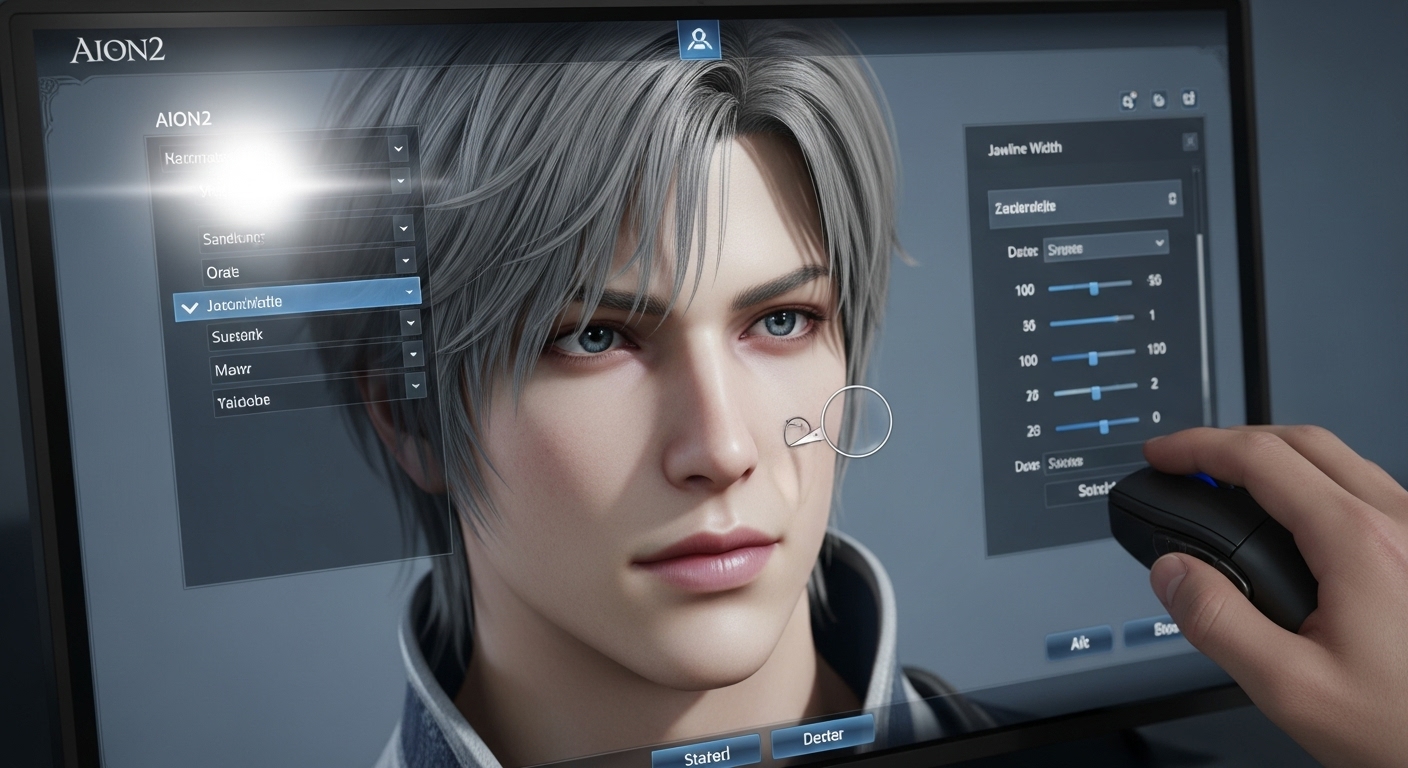The height and width of the screenshot is (768, 1408).
Task: Open the profile icon at the top center
Action: pos(699,39)
